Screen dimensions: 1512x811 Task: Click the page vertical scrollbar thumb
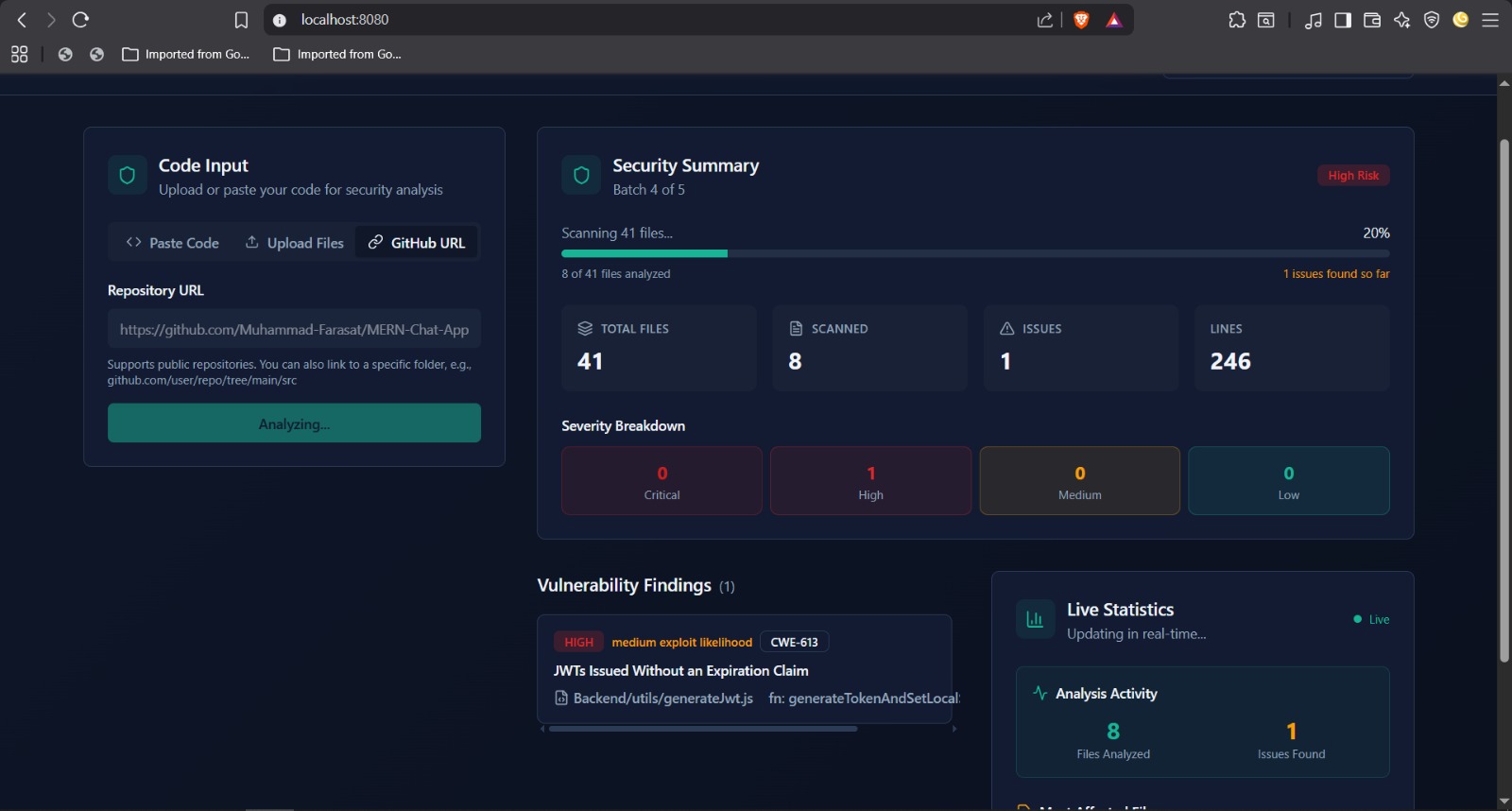tap(1504, 400)
